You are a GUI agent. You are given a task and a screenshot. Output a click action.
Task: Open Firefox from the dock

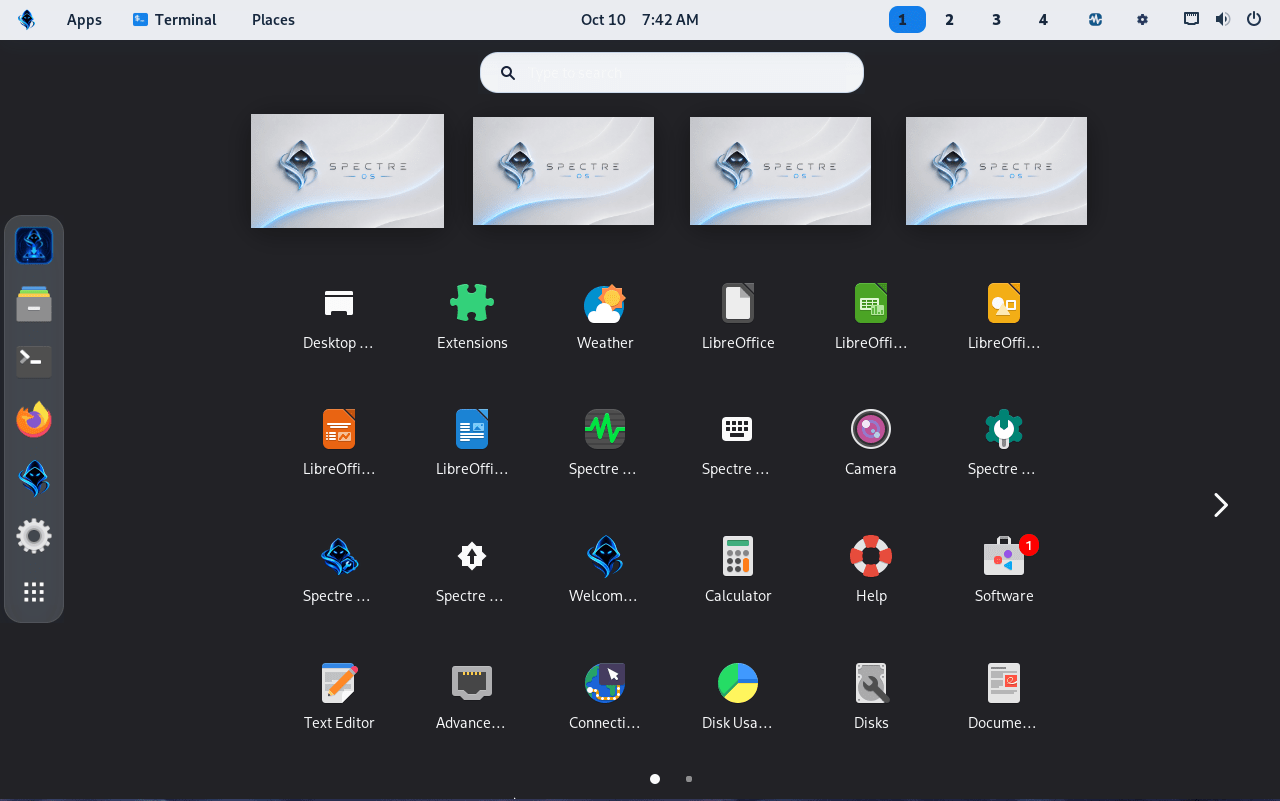(34, 420)
